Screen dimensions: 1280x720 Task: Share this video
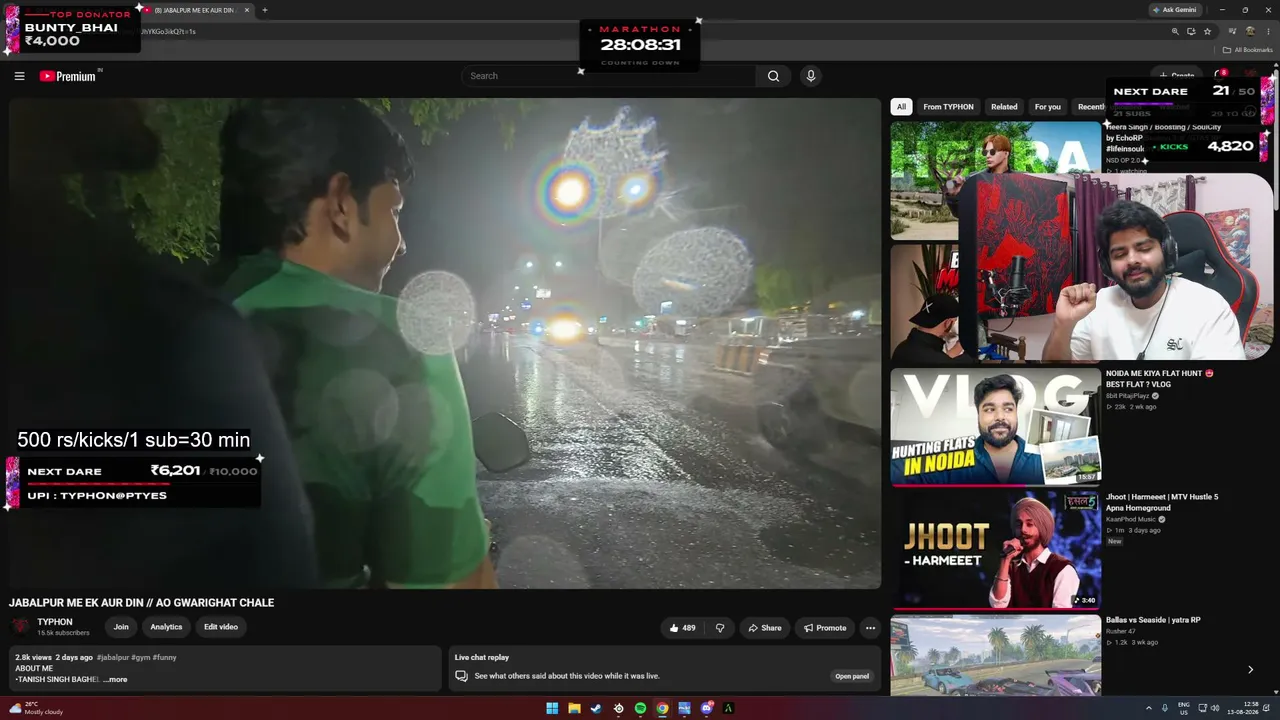[x=765, y=628]
